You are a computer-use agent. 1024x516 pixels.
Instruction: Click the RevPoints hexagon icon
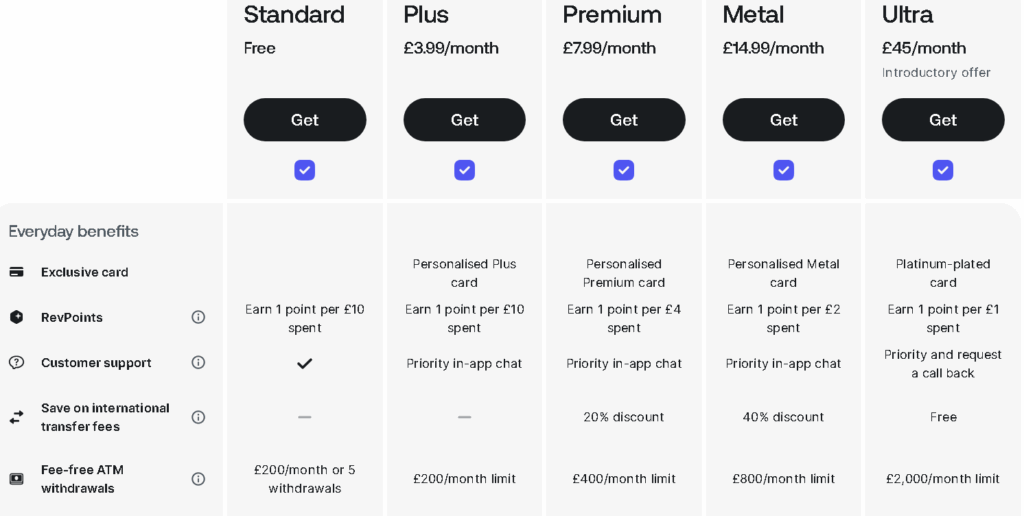(x=17, y=317)
